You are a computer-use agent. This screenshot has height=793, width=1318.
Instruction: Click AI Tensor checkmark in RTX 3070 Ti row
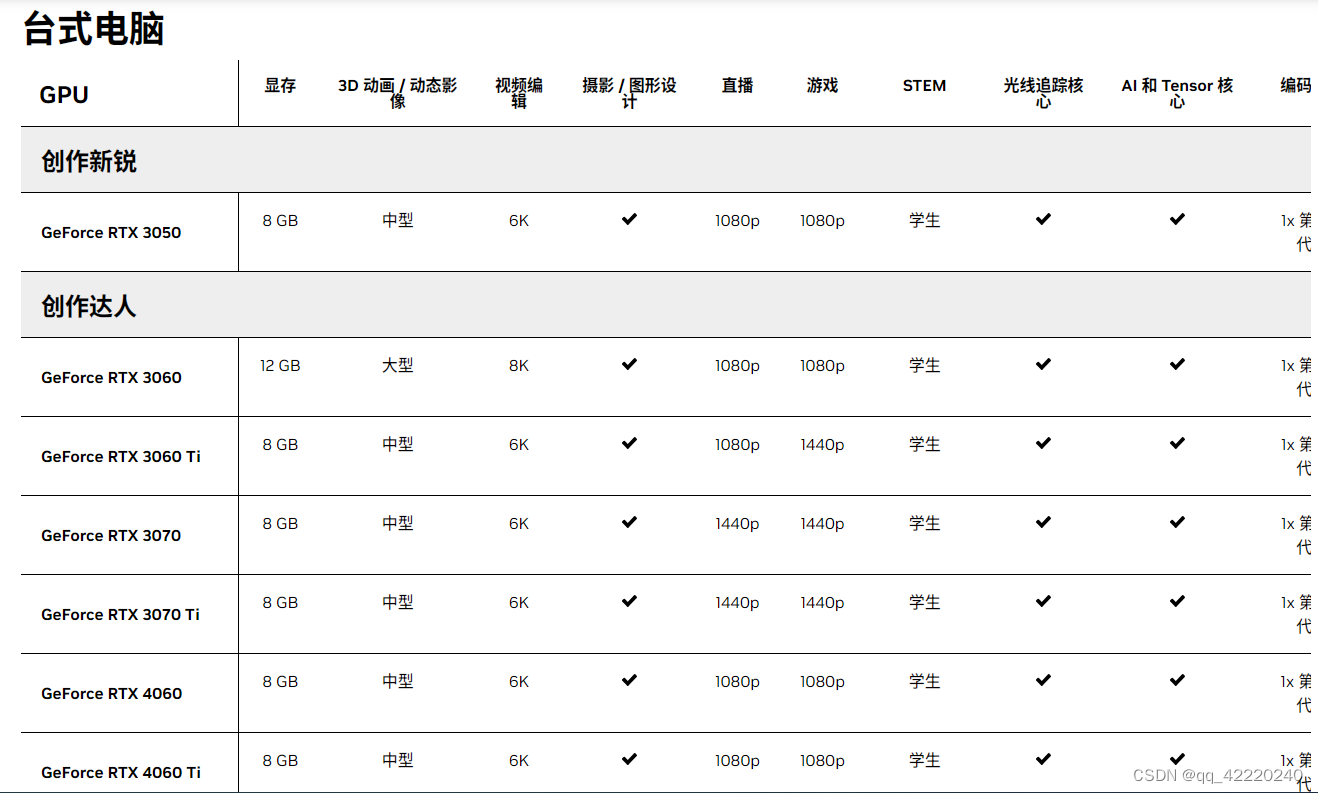[1177, 601]
